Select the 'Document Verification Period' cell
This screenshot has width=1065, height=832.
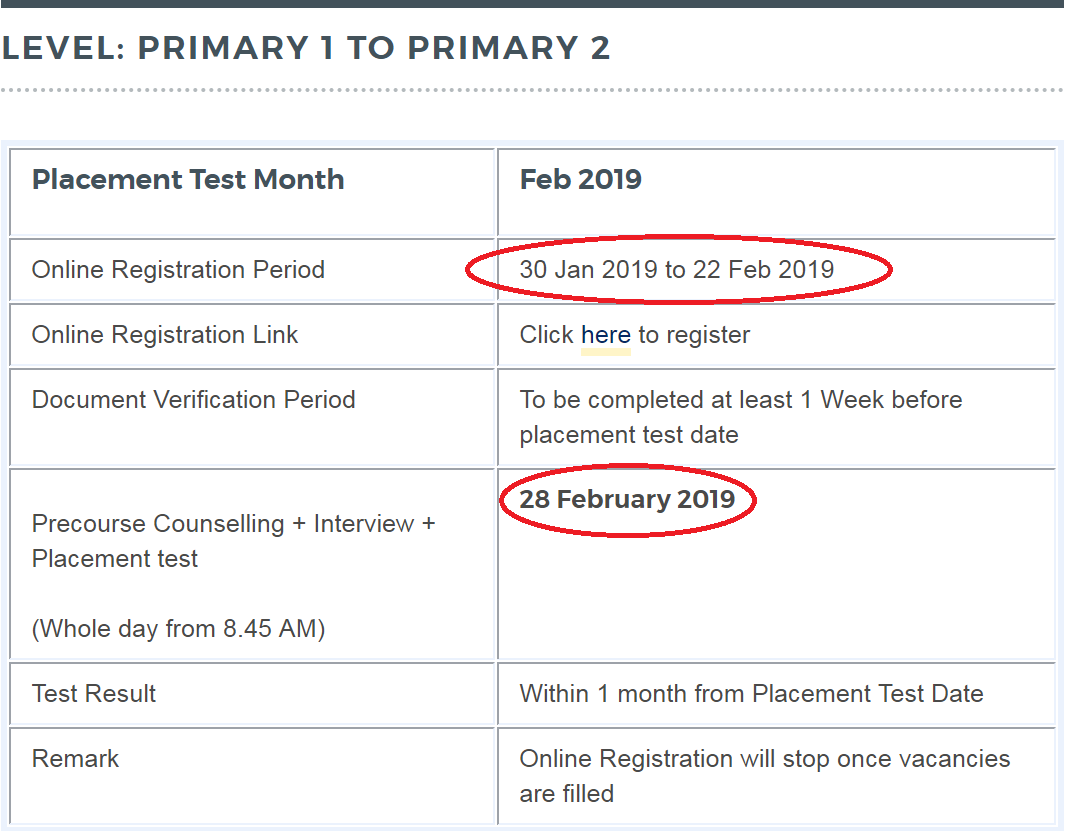pyautogui.click(x=252, y=417)
